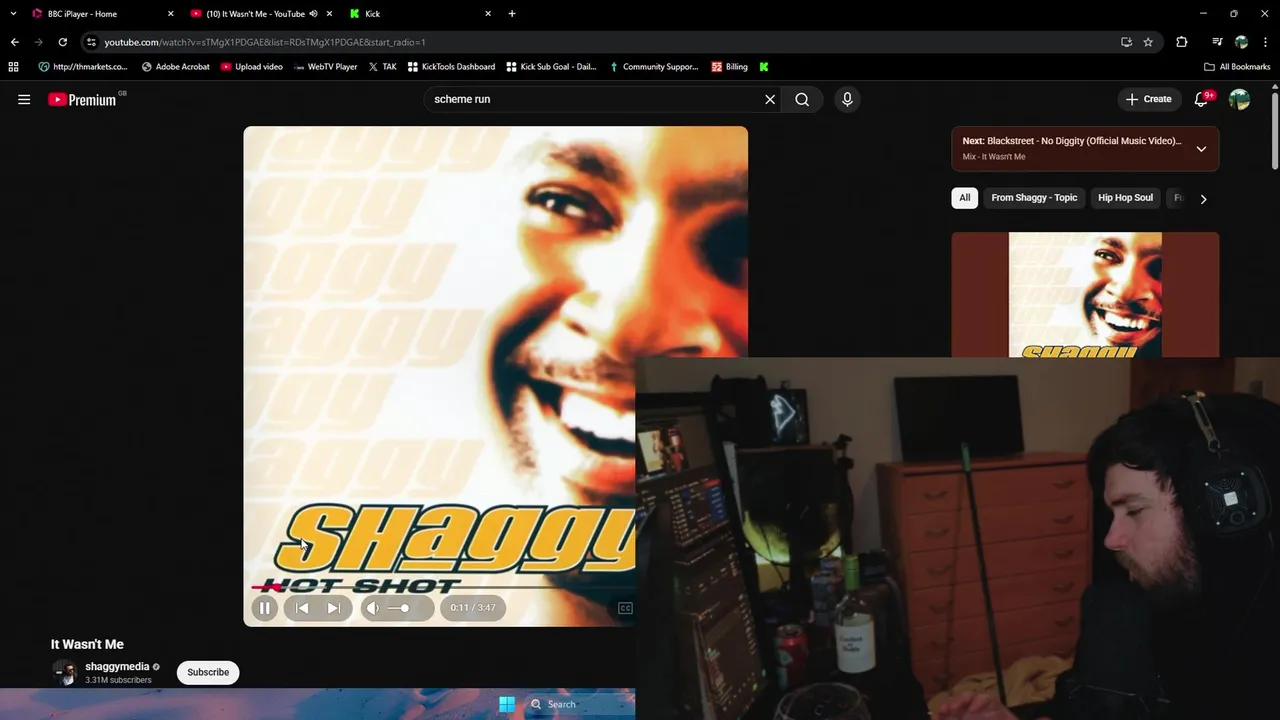Open the Apps grid in bookmarks bar

pos(13,67)
